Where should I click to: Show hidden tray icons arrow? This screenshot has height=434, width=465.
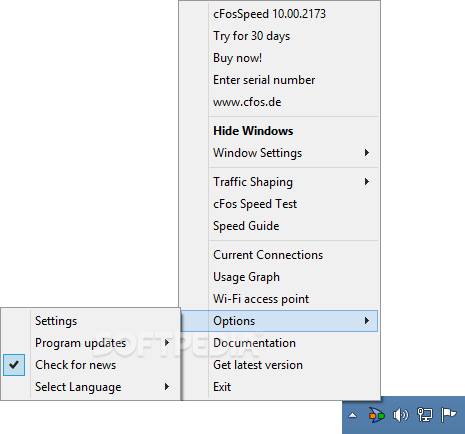click(x=352, y=416)
